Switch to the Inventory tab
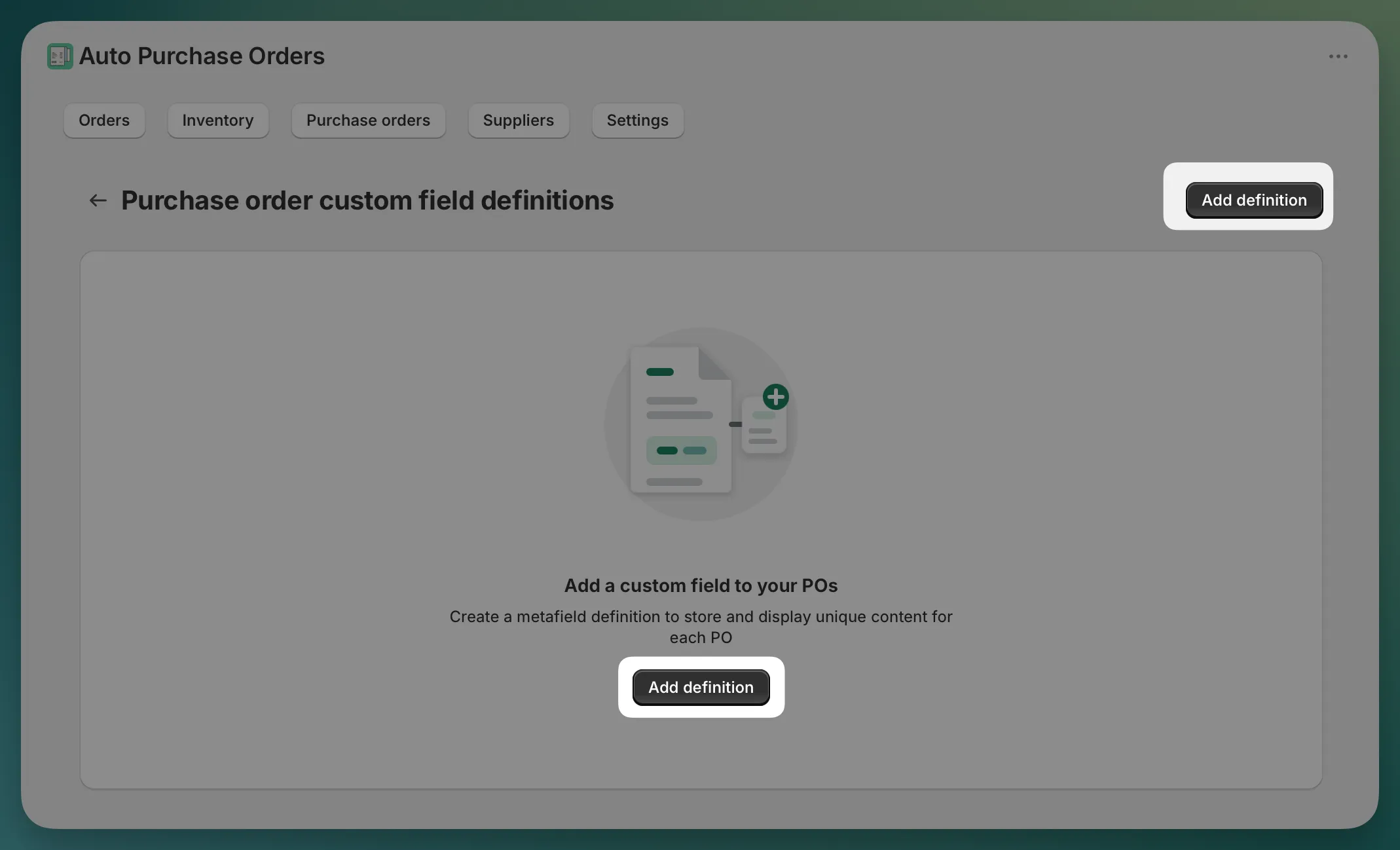The width and height of the screenshot is (1400, 850). tap(218, 120)
